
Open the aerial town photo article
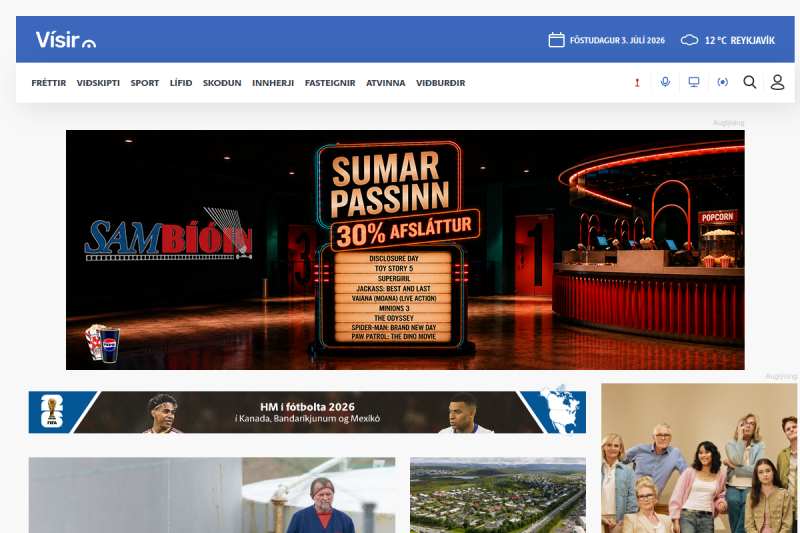point(498,495)
